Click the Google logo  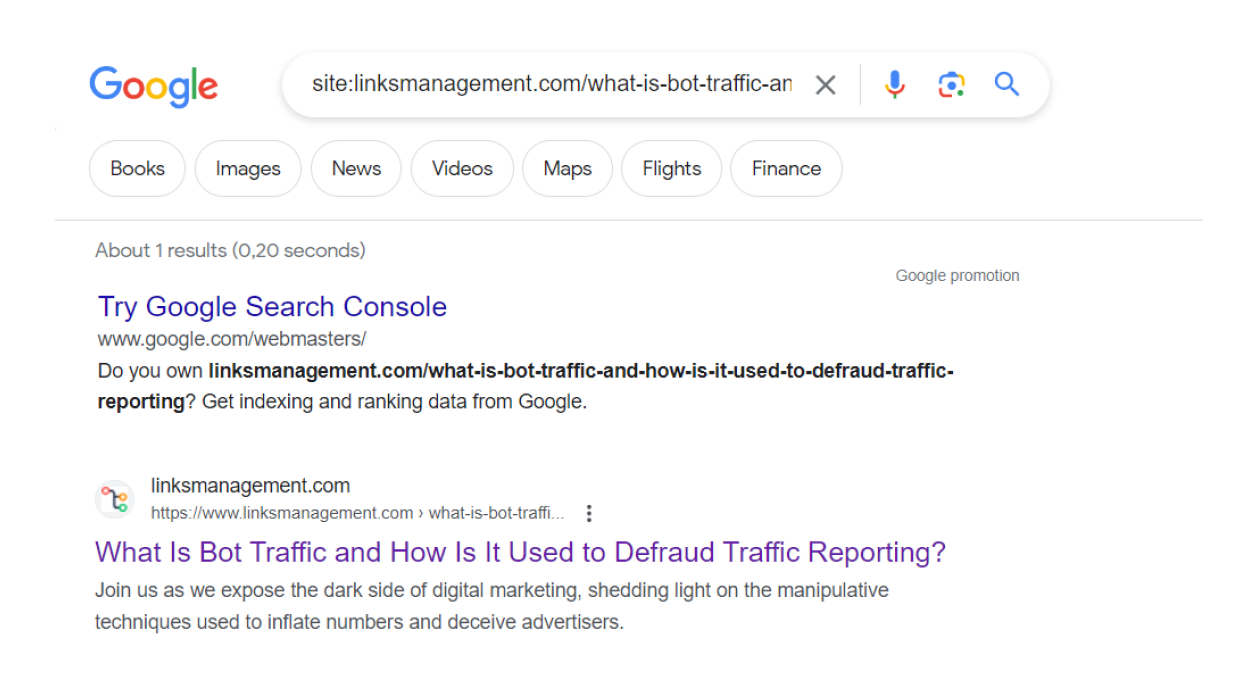coord(153,86)
